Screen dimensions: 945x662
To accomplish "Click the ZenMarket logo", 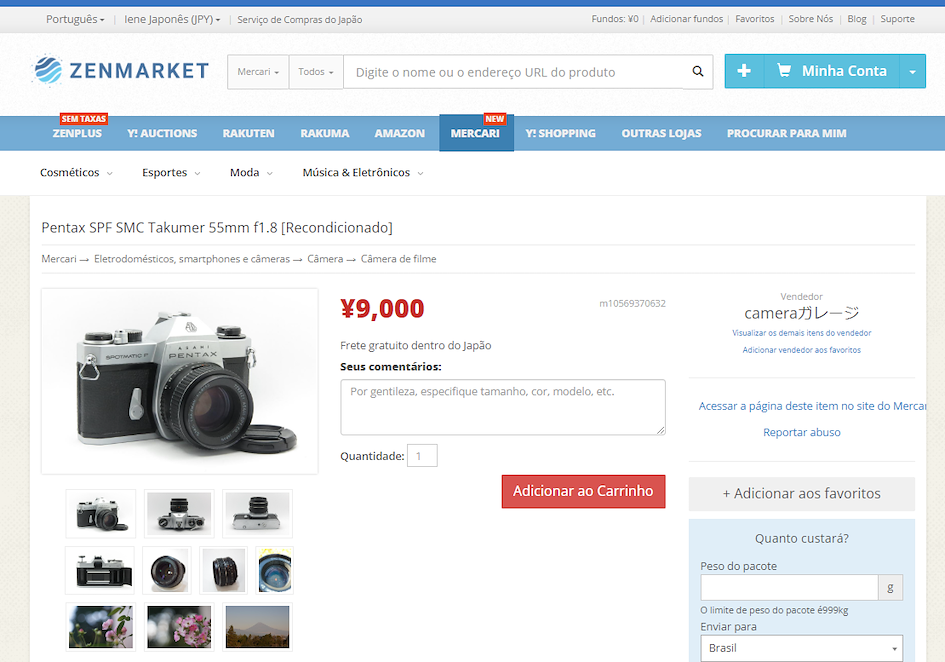I will (x=121, y=70).
